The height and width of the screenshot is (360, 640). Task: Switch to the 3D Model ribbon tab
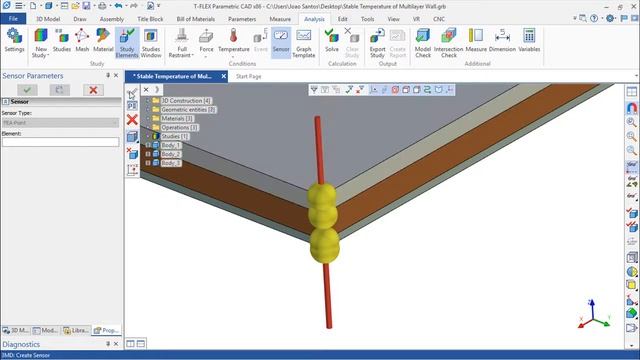coord(48,19)
